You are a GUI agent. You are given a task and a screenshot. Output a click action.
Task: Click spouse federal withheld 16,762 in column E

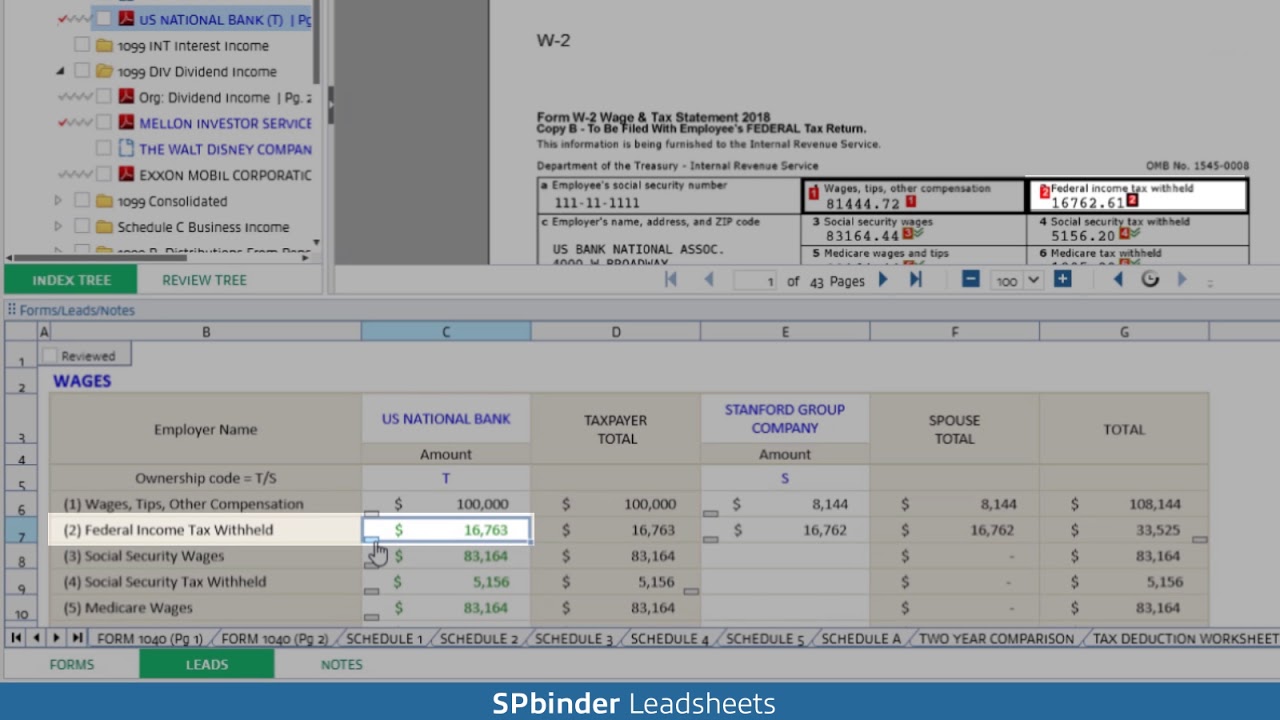(x=785, y=530)
